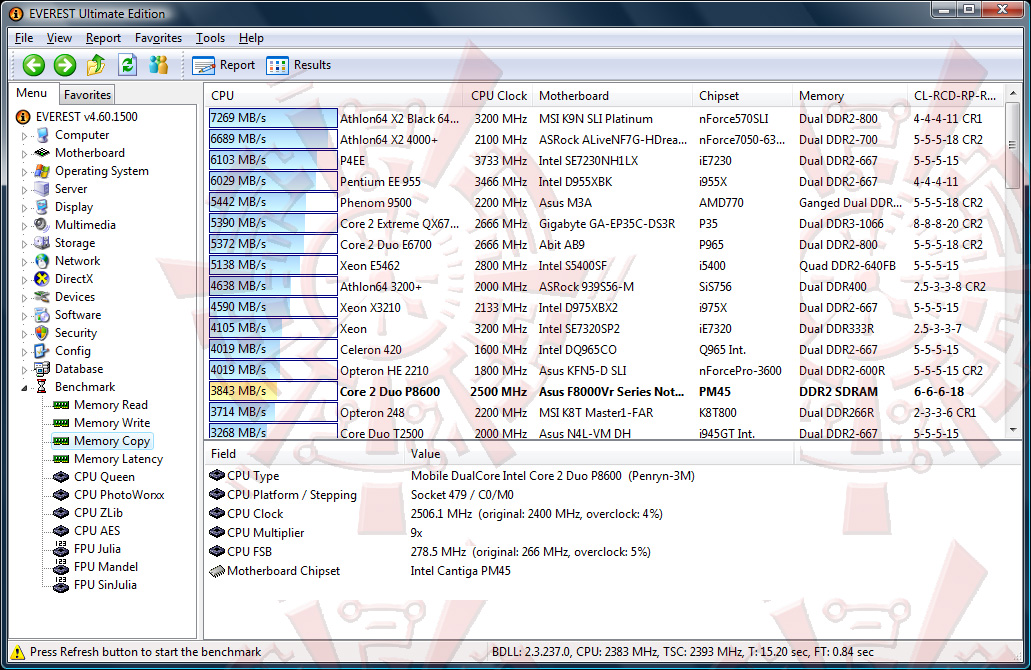The image size is (1031, 670).
Task: Collapse the Benchmark tree node
Action: tap(24, 388)
